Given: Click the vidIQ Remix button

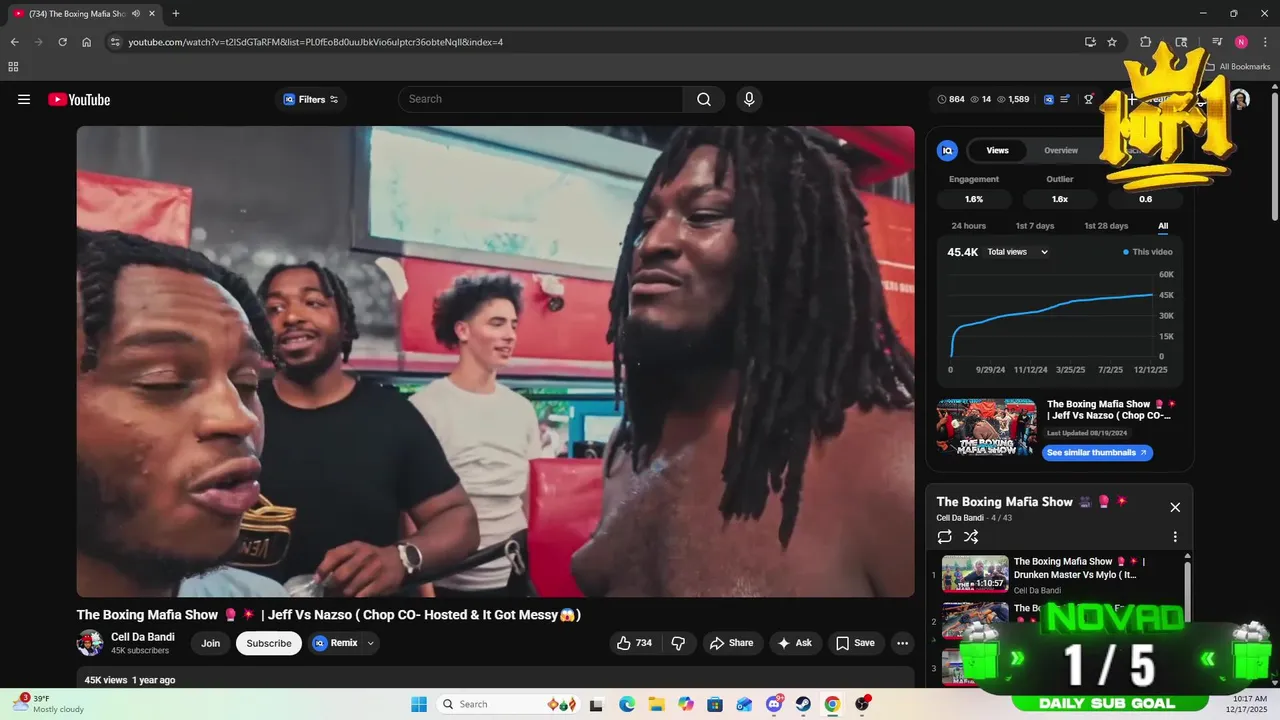Looking at the screenshot, I should [x=335, y=643].
